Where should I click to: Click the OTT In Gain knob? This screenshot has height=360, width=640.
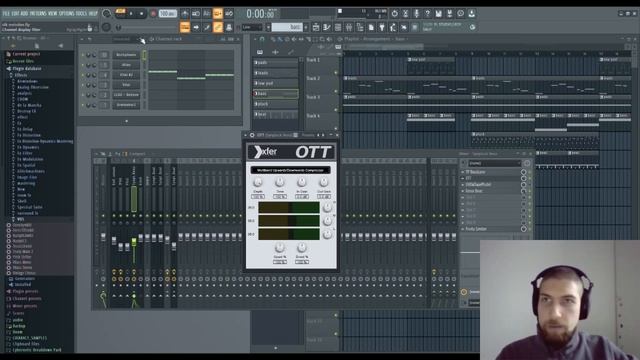(x=302, y=182)
